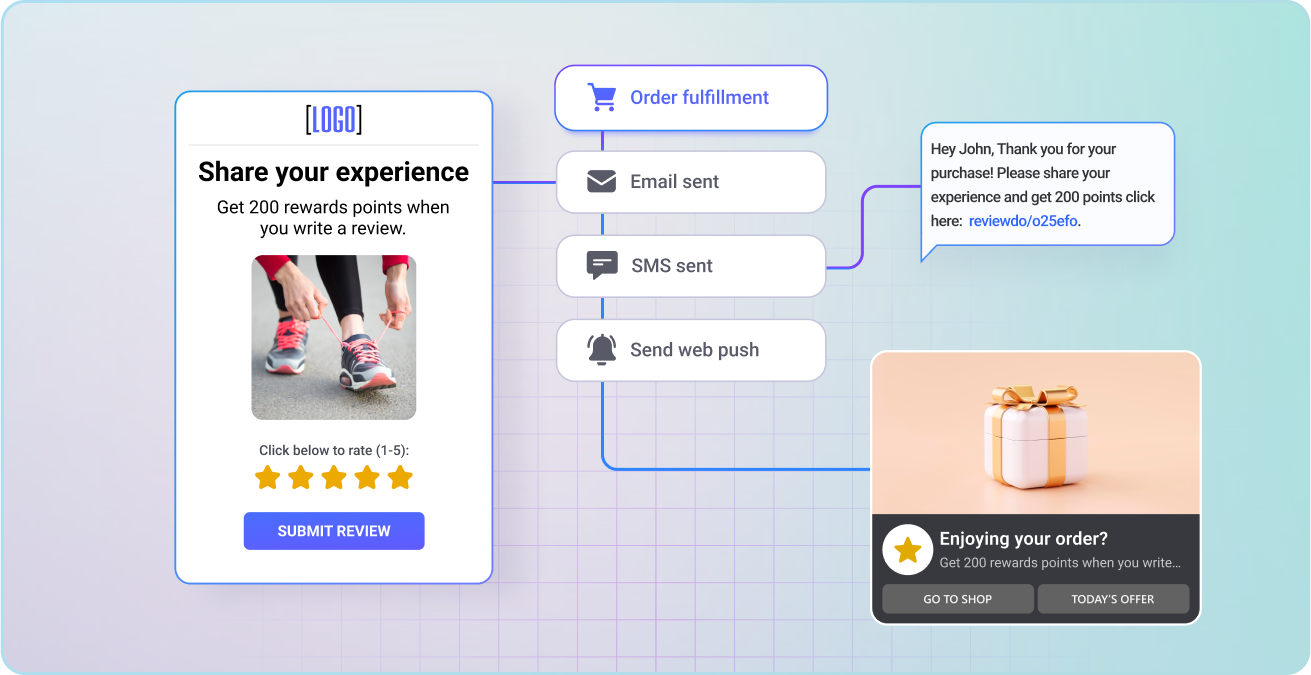Screen dimensions: 1311x675
Task: Click the SUBMIT REVIEW button
Action: point(334,531)
